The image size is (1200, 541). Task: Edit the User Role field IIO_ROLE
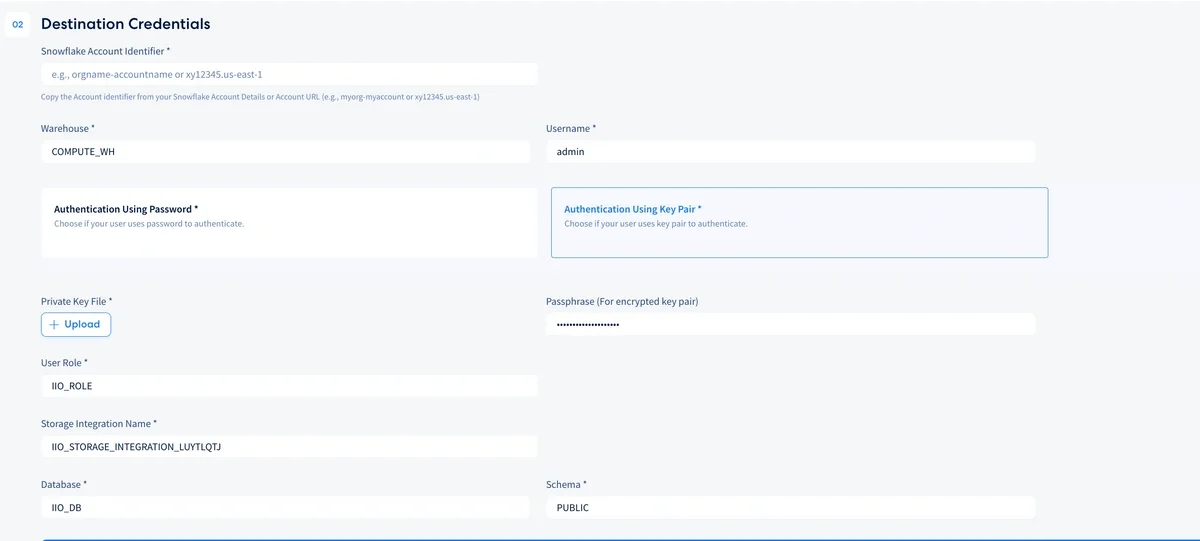point(289,386)
